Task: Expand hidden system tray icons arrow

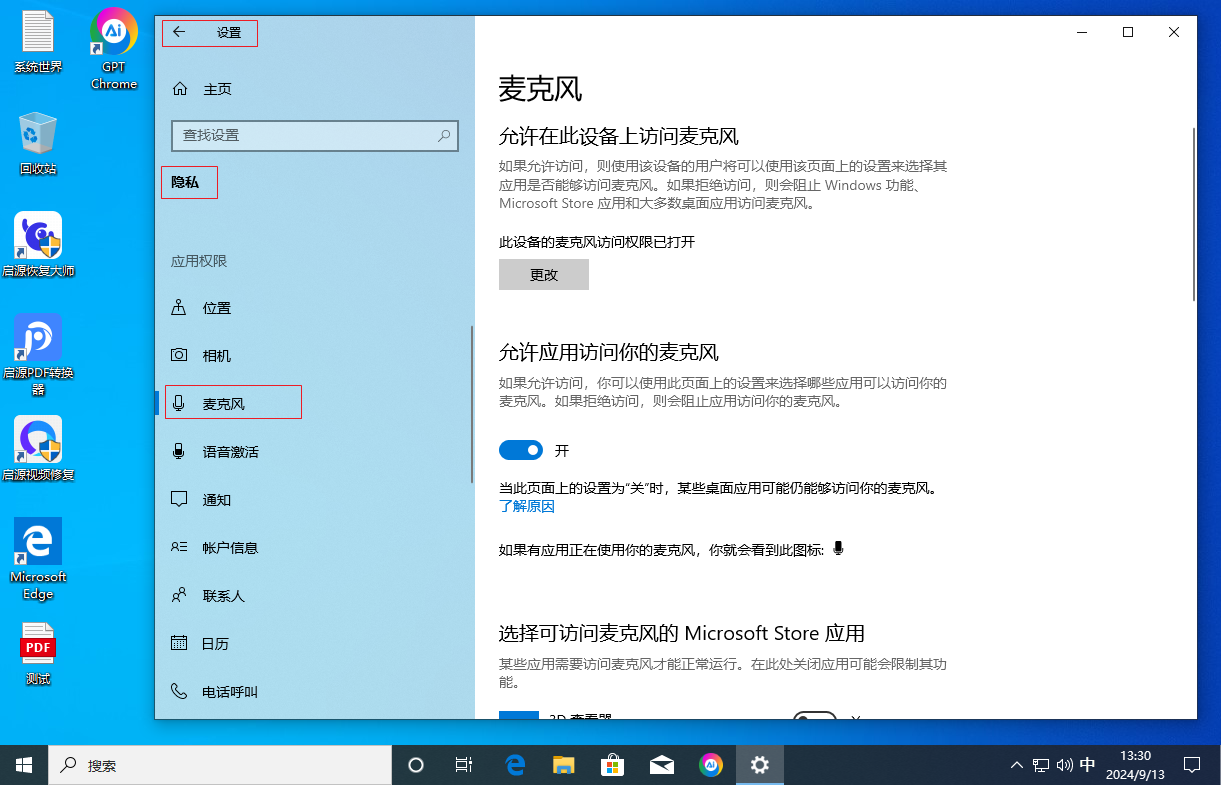Action: point(1017,765)
